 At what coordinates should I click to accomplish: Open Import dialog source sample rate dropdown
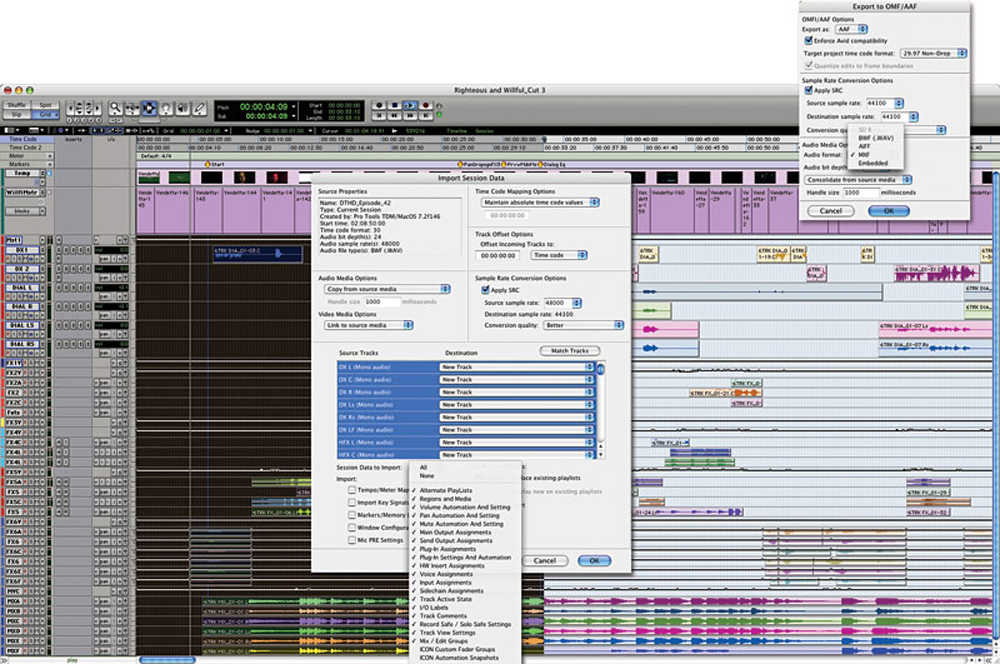point(562,303)
